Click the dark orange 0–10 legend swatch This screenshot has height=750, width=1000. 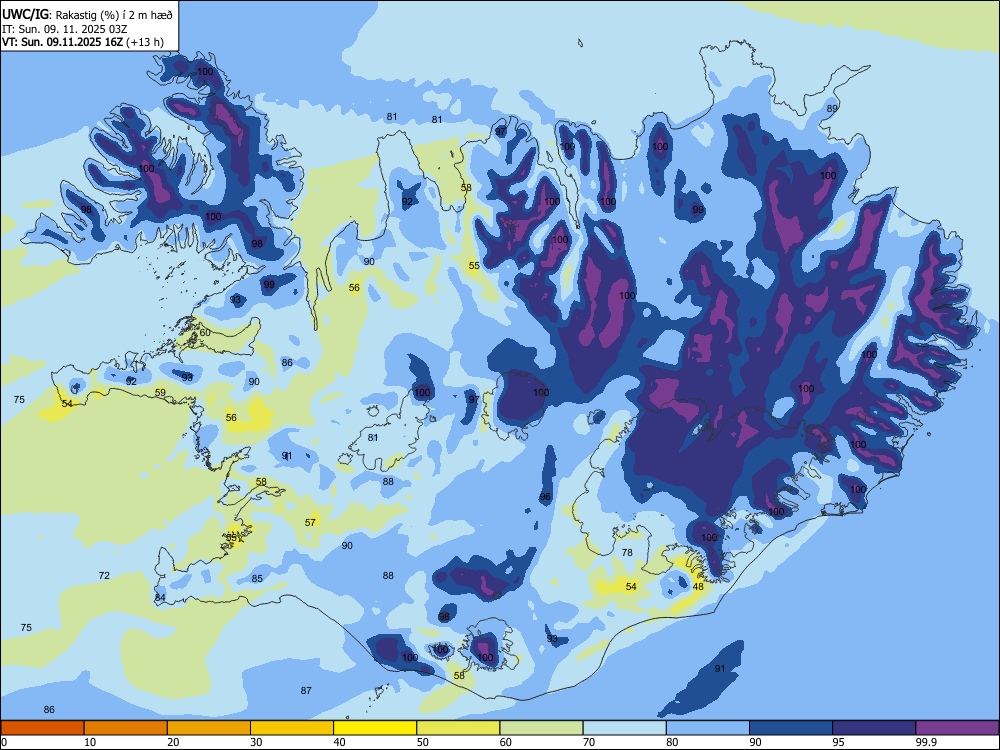pyautogui.click(x=42, y=728)
